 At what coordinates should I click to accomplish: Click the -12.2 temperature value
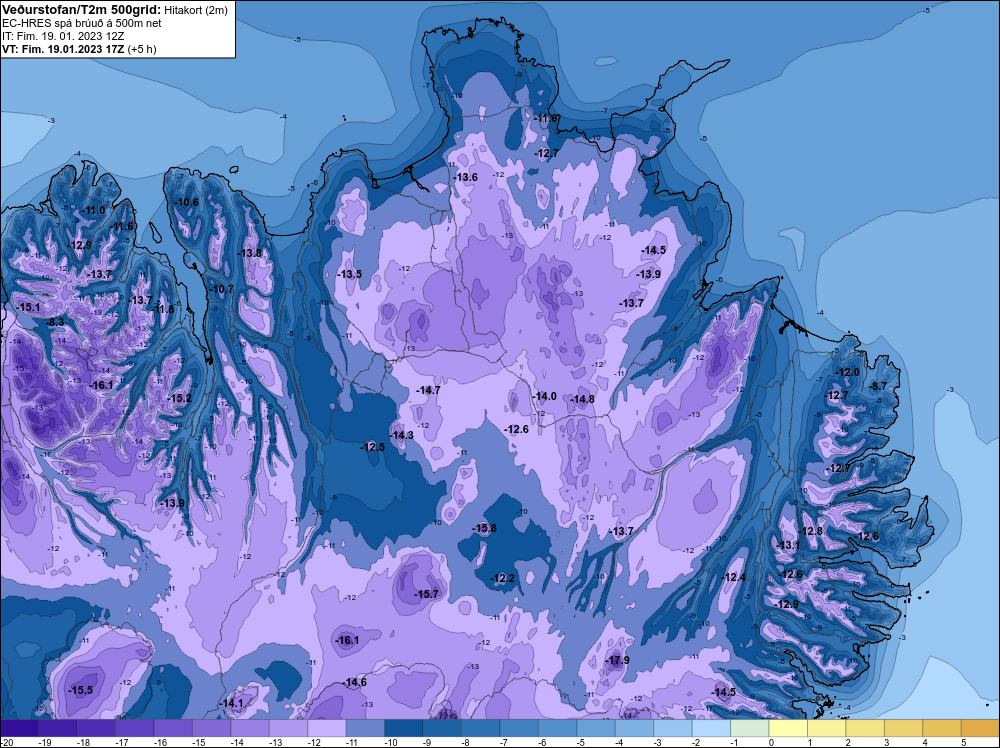pos(502,578)
